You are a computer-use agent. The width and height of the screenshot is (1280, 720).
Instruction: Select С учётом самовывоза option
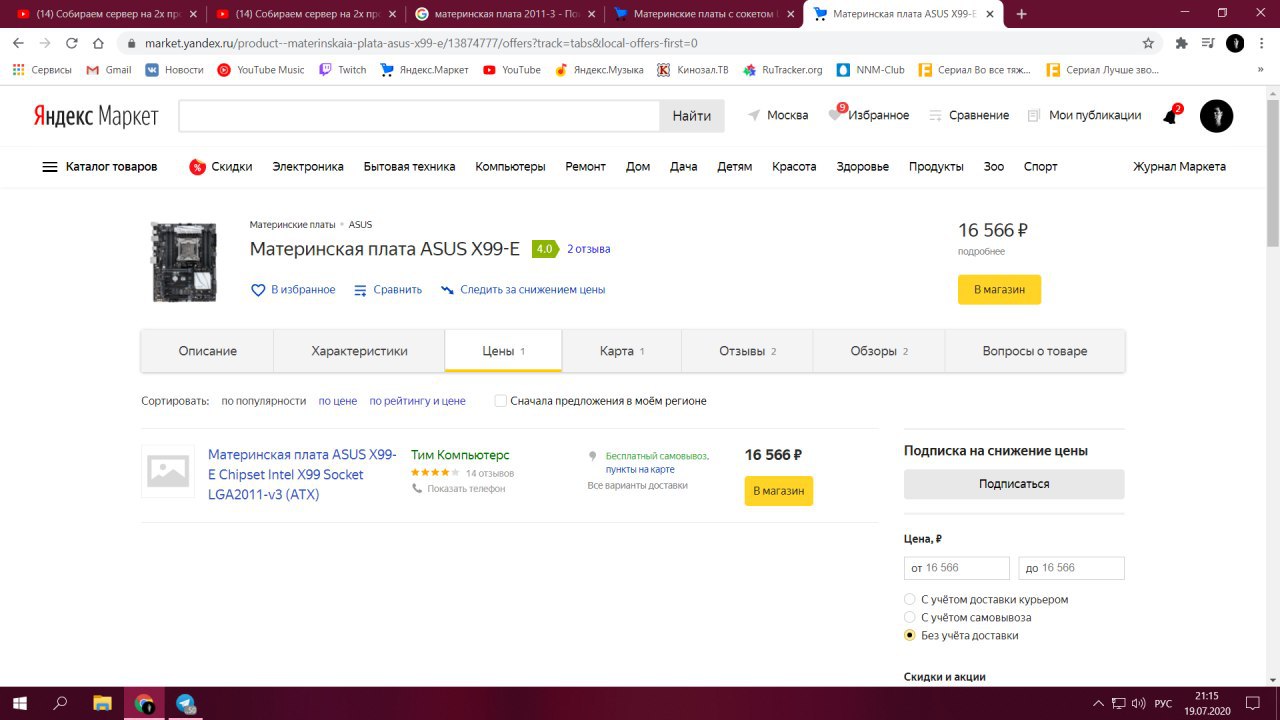[x=910, y=617]
